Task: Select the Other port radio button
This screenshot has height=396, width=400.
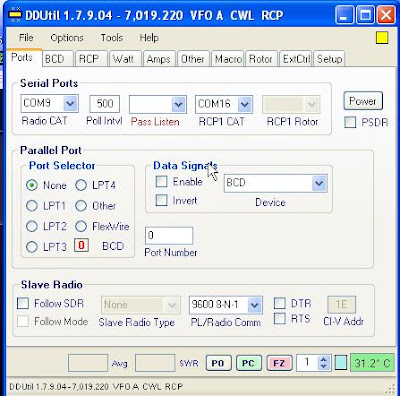Action: 81,206
